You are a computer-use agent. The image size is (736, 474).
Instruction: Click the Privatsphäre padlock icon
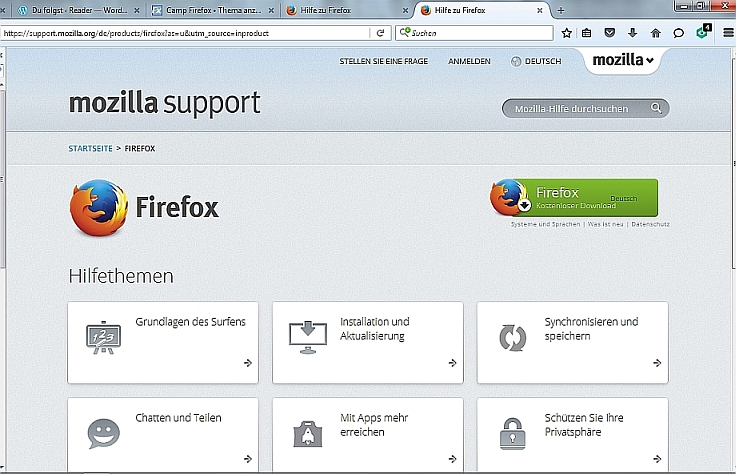pyautogui.click(x=513, y=433)
